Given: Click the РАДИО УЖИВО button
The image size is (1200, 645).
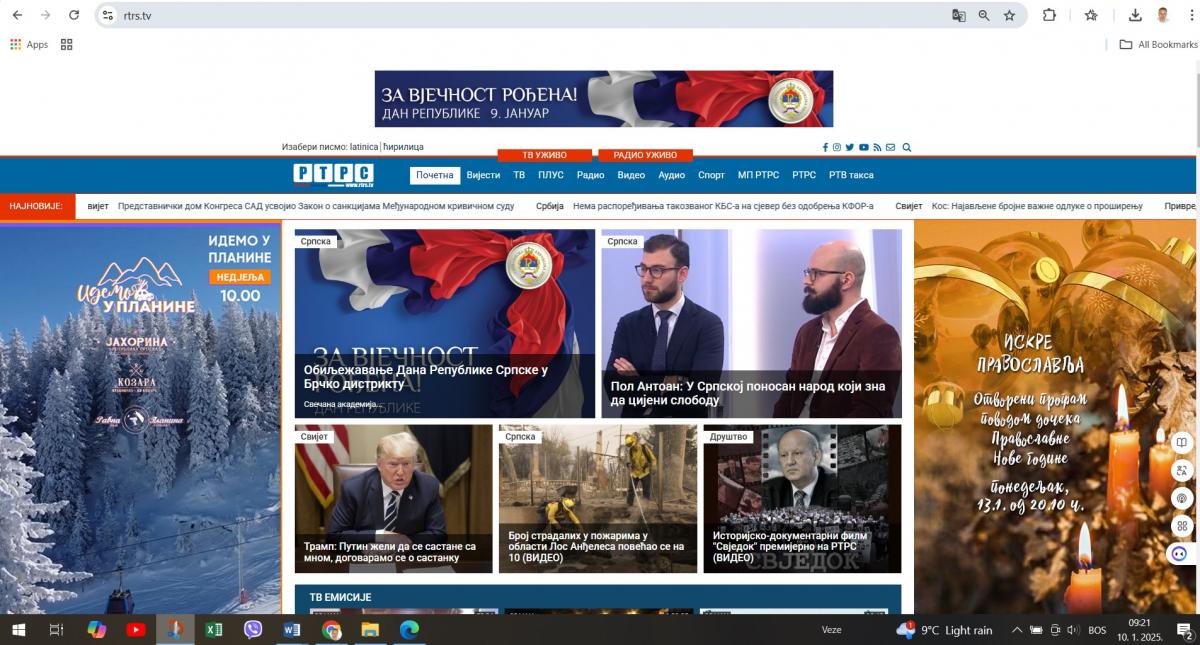Looking at the screenshot, I should (645, 155).
